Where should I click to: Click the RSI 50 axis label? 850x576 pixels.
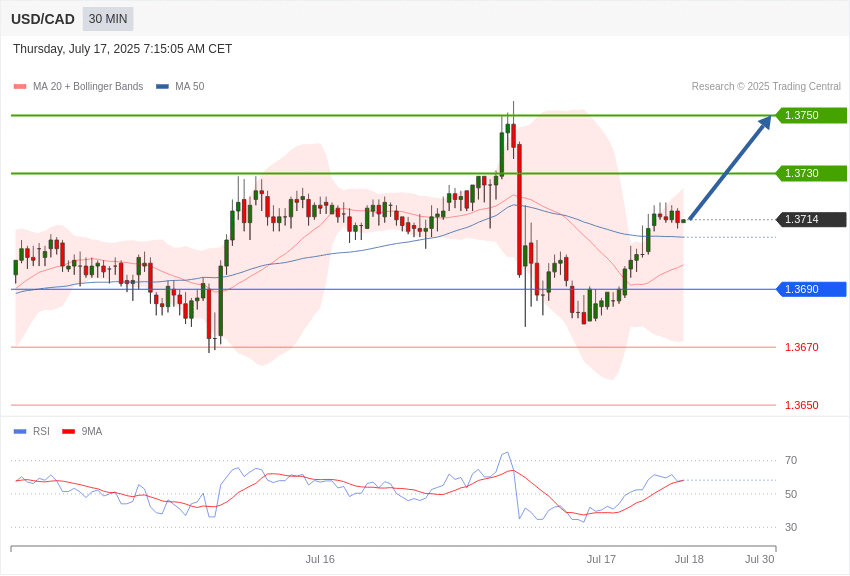(791, 494)
